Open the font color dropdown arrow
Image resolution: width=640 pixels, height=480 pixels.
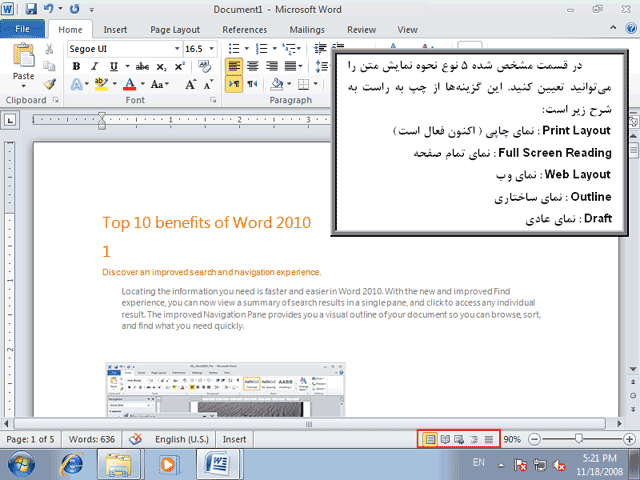point(142,84)
